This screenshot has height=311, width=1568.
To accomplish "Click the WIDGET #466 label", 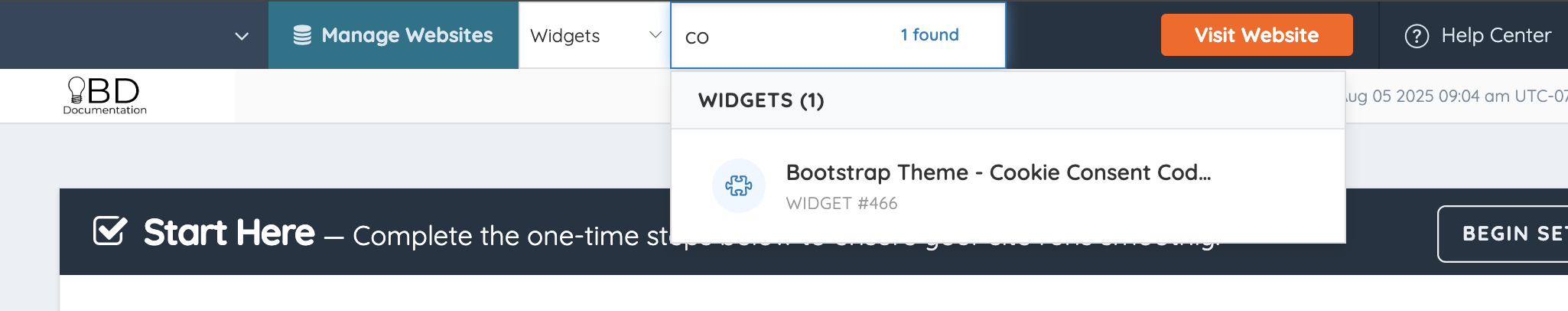I will point(841,204).
